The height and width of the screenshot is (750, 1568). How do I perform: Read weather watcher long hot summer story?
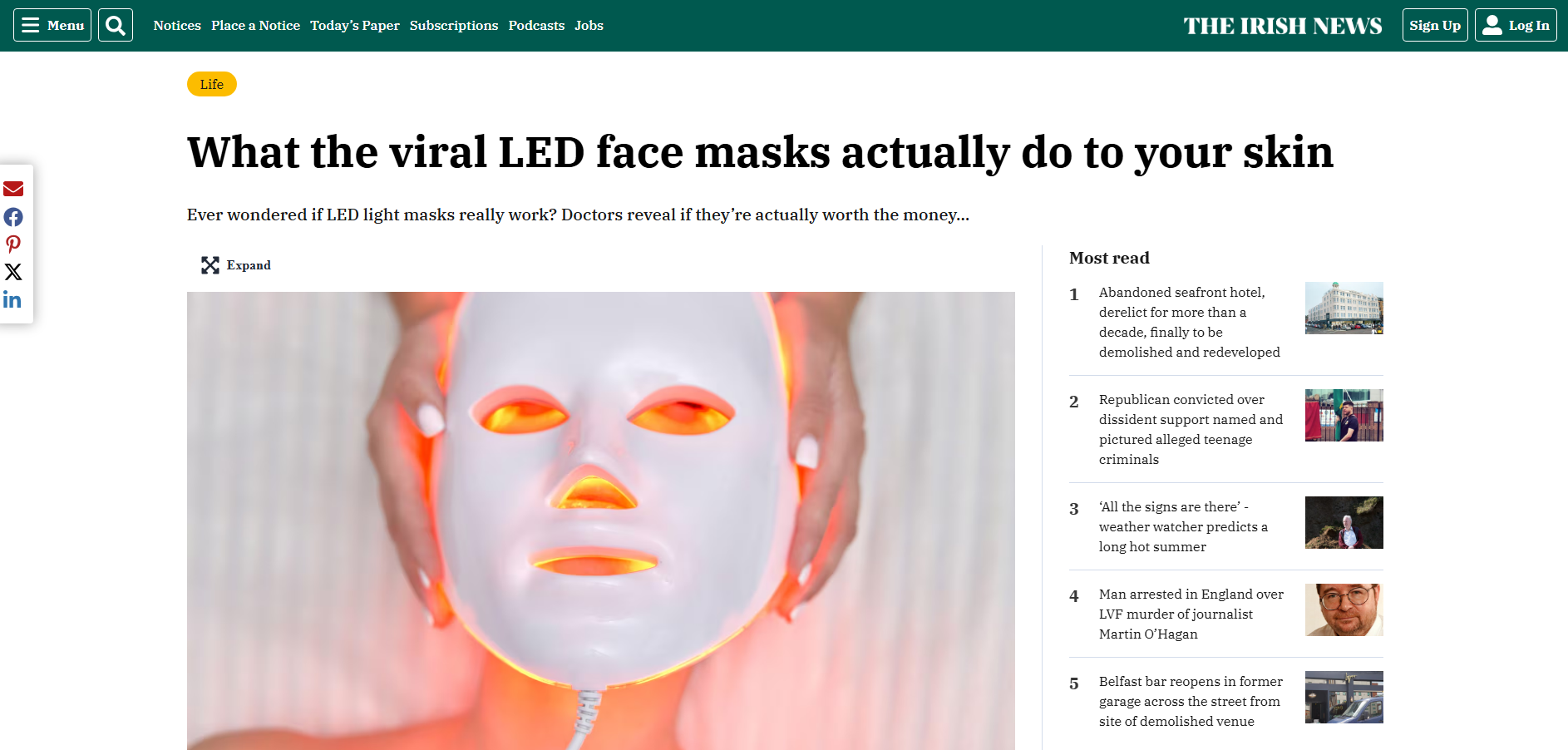(x=1183, y=526)
